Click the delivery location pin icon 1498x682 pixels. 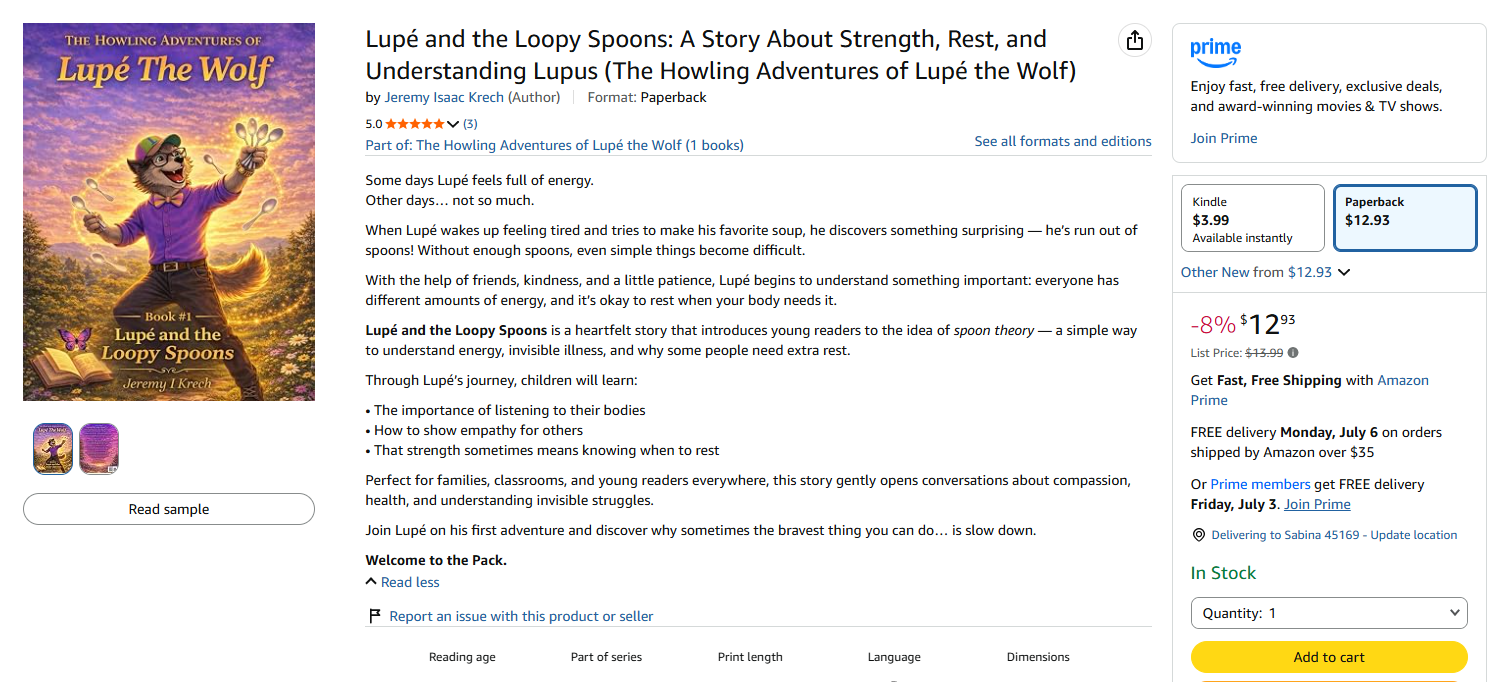tap(1199, 535)
